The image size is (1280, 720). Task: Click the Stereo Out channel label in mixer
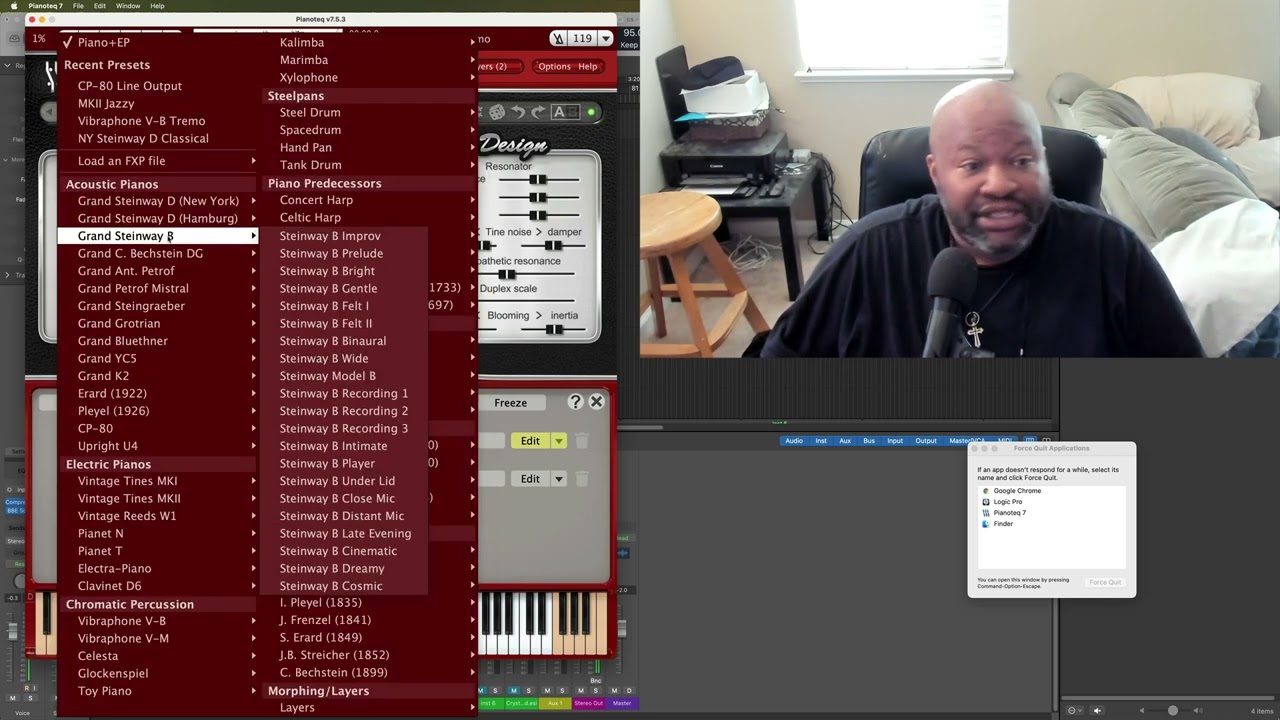pos(588,703)
